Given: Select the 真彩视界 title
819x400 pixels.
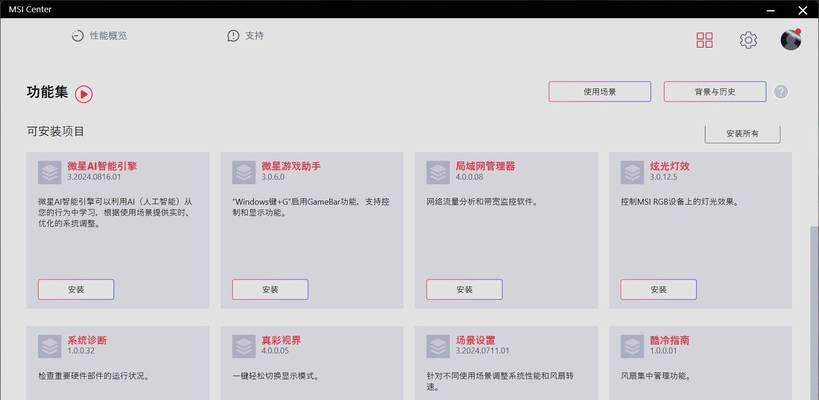Looking at the screenshot, I should click(282, 340).
